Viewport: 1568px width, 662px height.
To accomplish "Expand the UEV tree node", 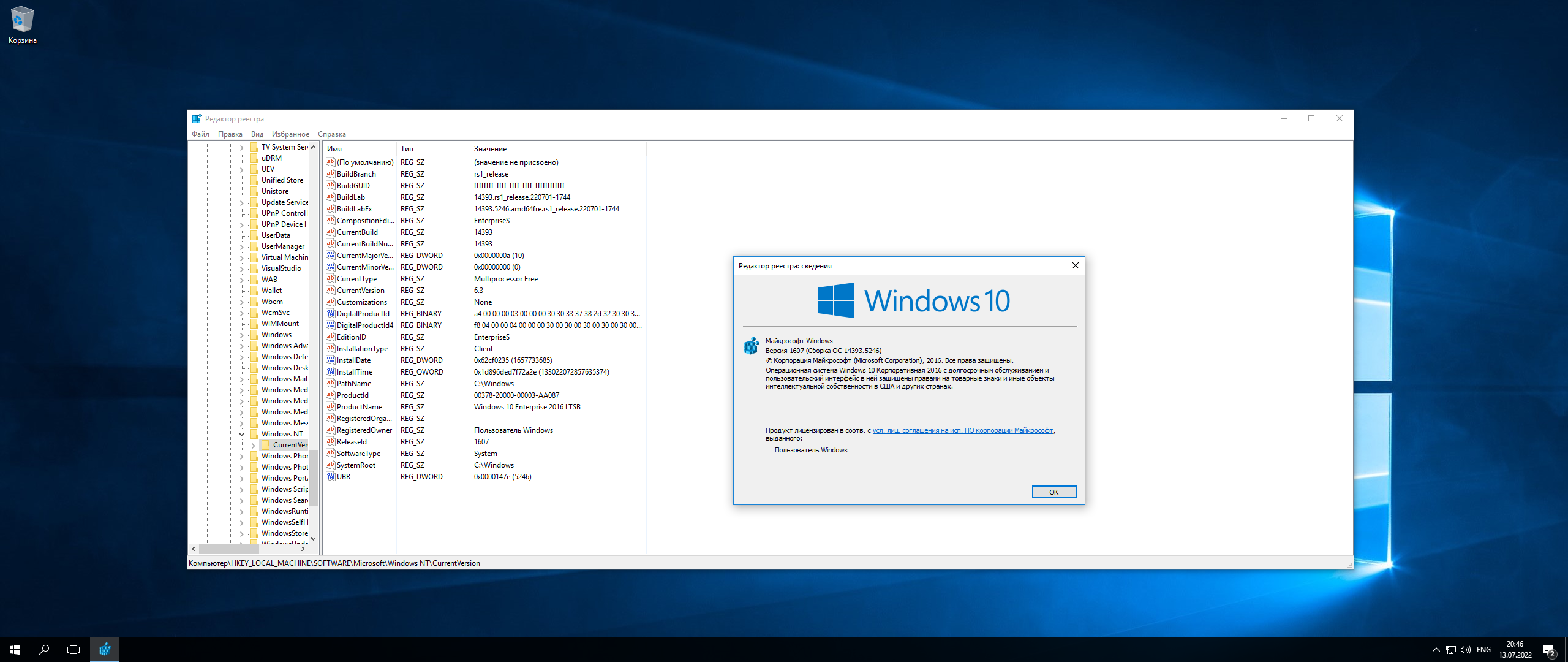I will pyautogui.click(x=242, y=169).
